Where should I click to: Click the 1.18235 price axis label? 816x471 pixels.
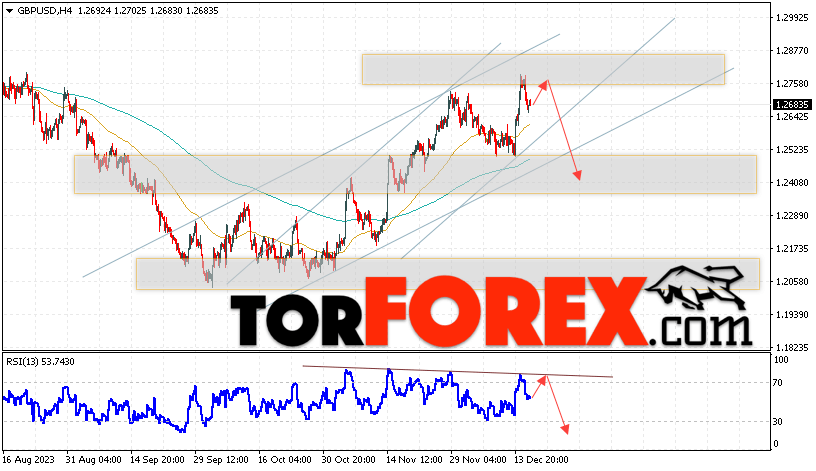click(x=792, y=348)
